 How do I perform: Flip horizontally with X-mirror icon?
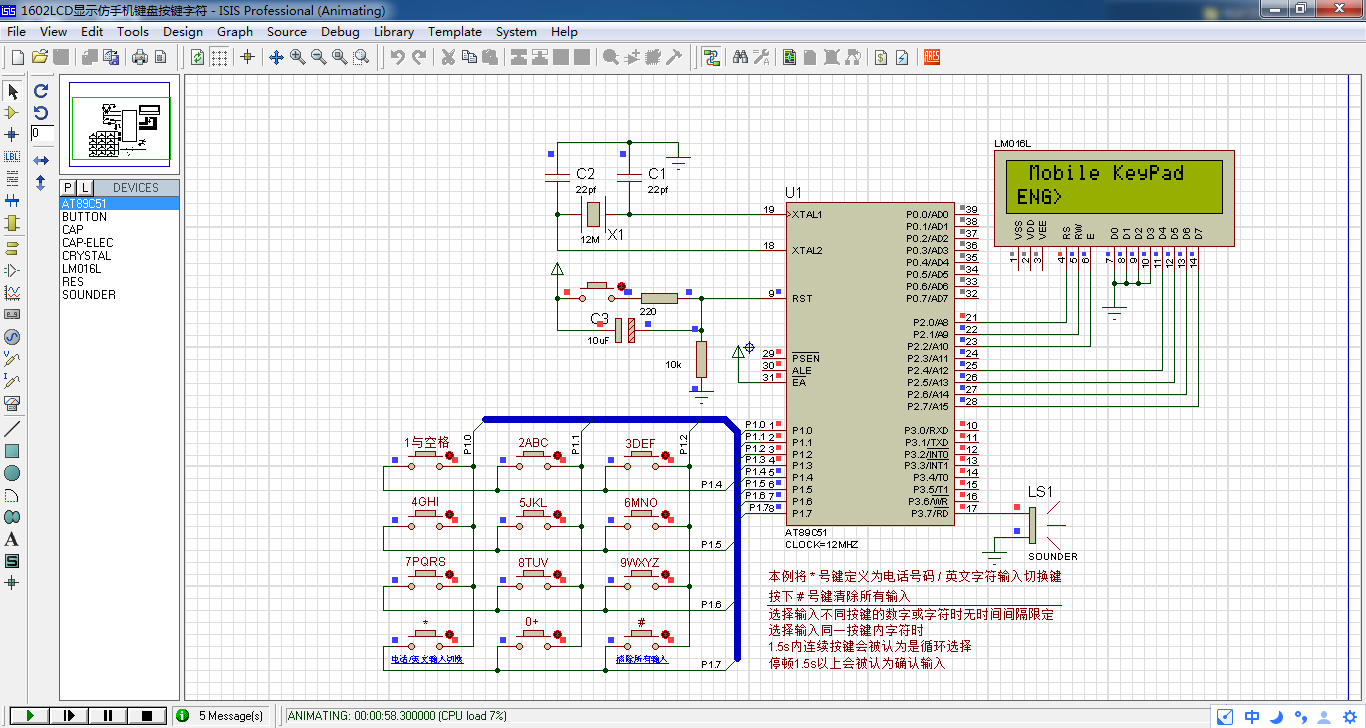coord(41,160)
